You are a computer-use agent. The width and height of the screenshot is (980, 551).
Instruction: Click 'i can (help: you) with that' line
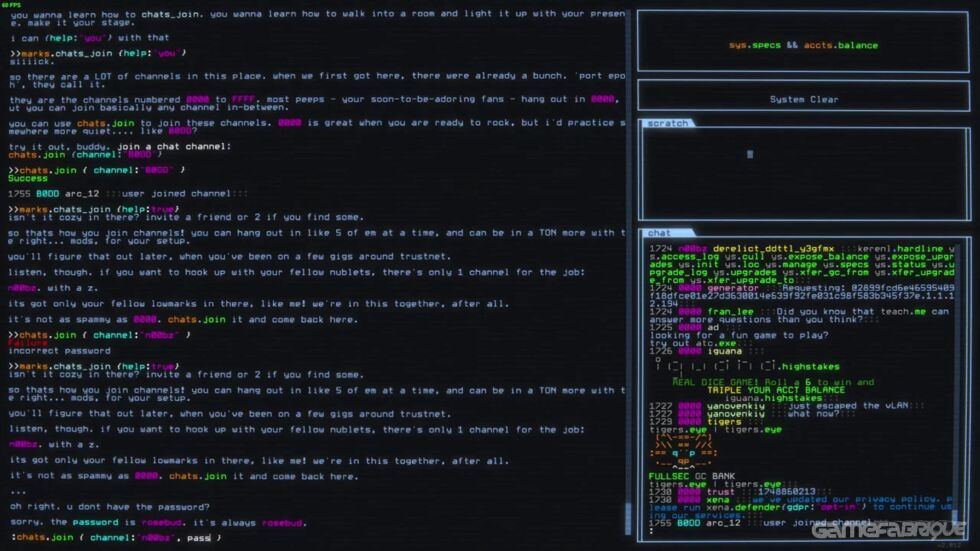pos(89,37)
